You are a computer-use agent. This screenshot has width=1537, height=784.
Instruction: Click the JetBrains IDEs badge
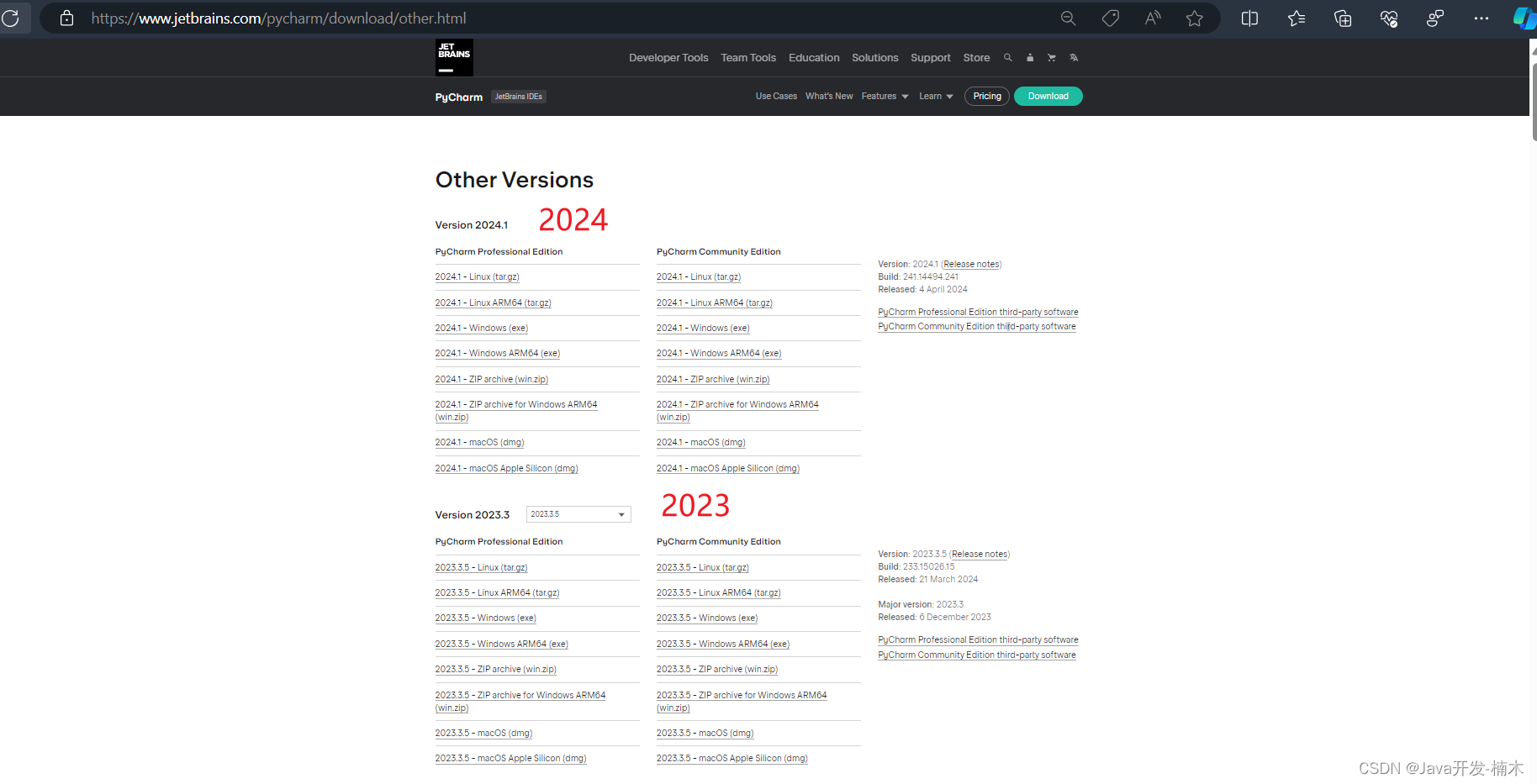[519, 97]
